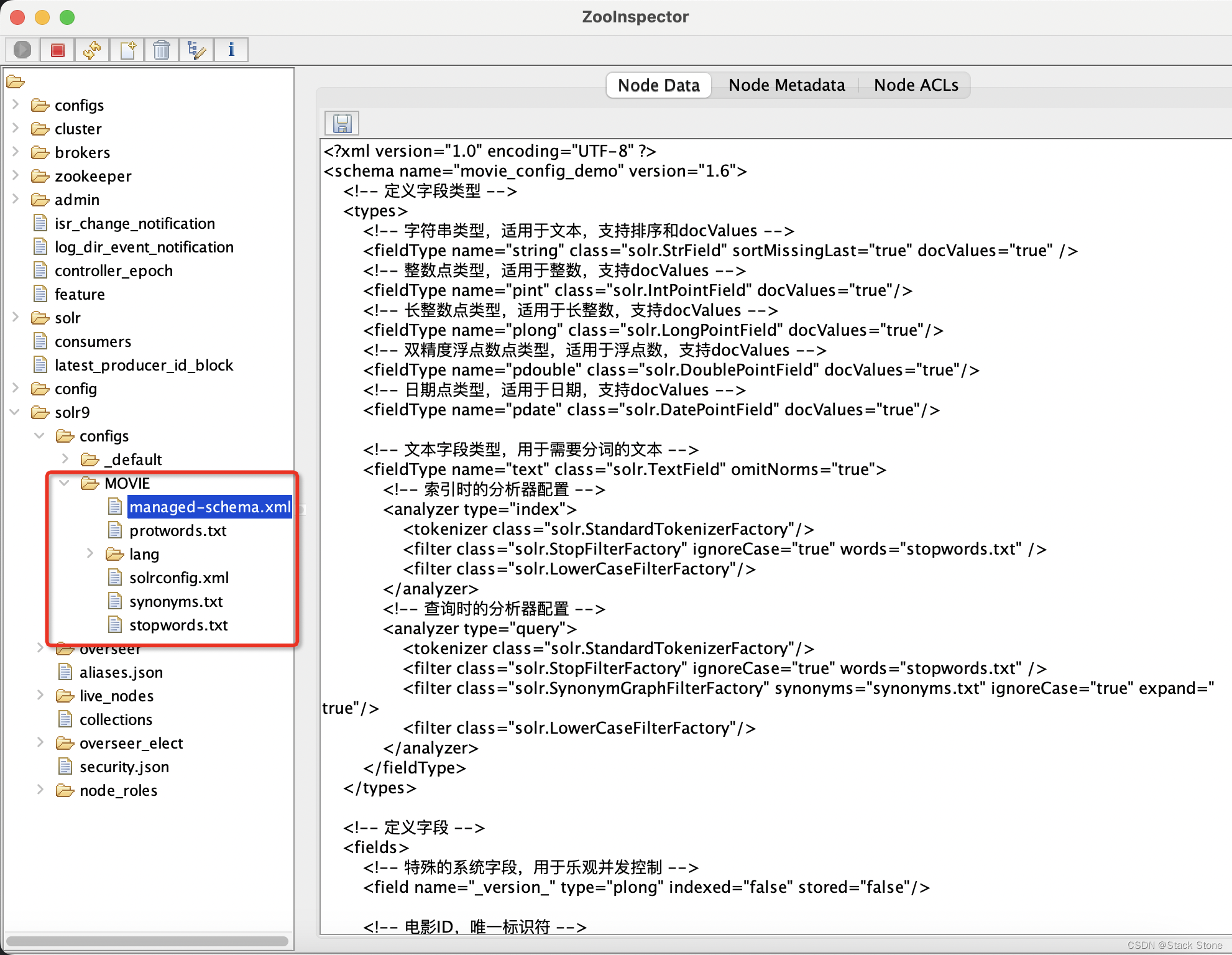Image resolution: width=1232 pixels, height=955 pixels.
Task: Expand the lang folder
Action: tap(90, 553)
